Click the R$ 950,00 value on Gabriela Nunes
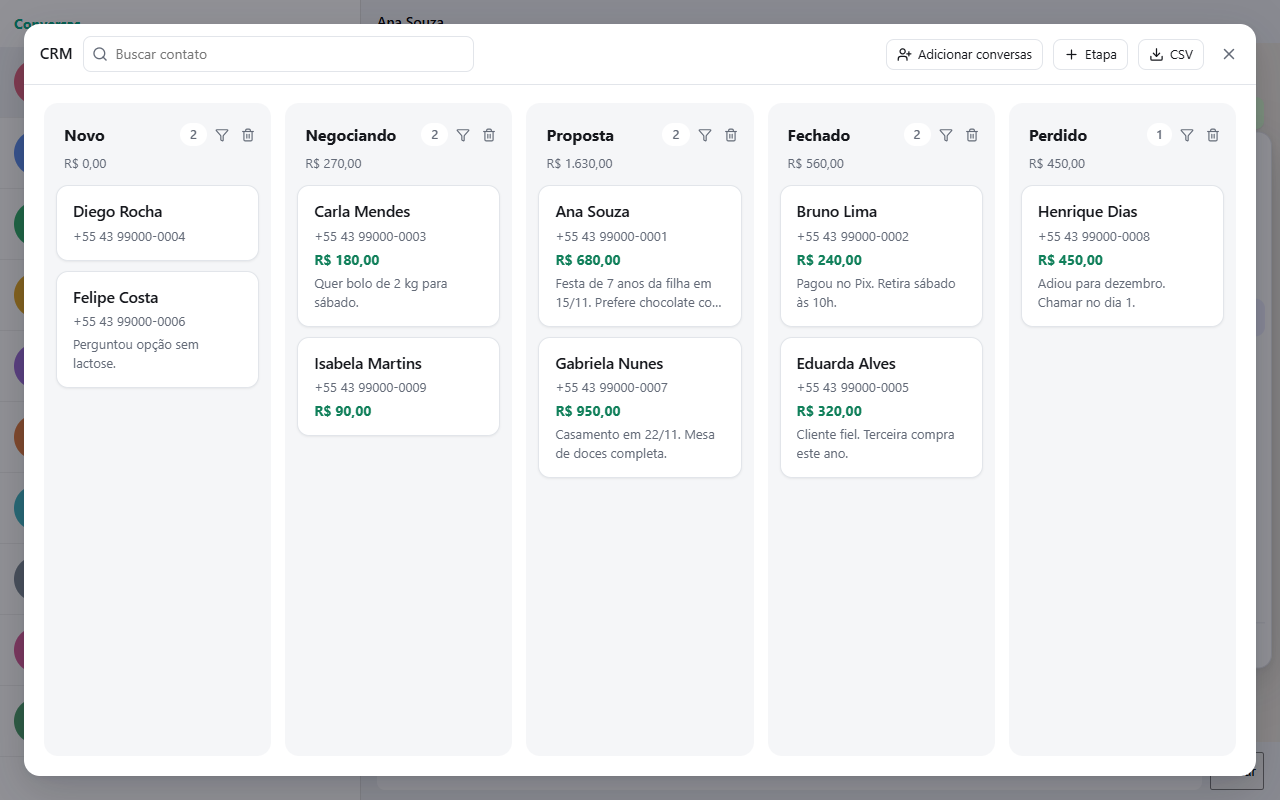The image size is (1280, 800). (x=588, y=411)
